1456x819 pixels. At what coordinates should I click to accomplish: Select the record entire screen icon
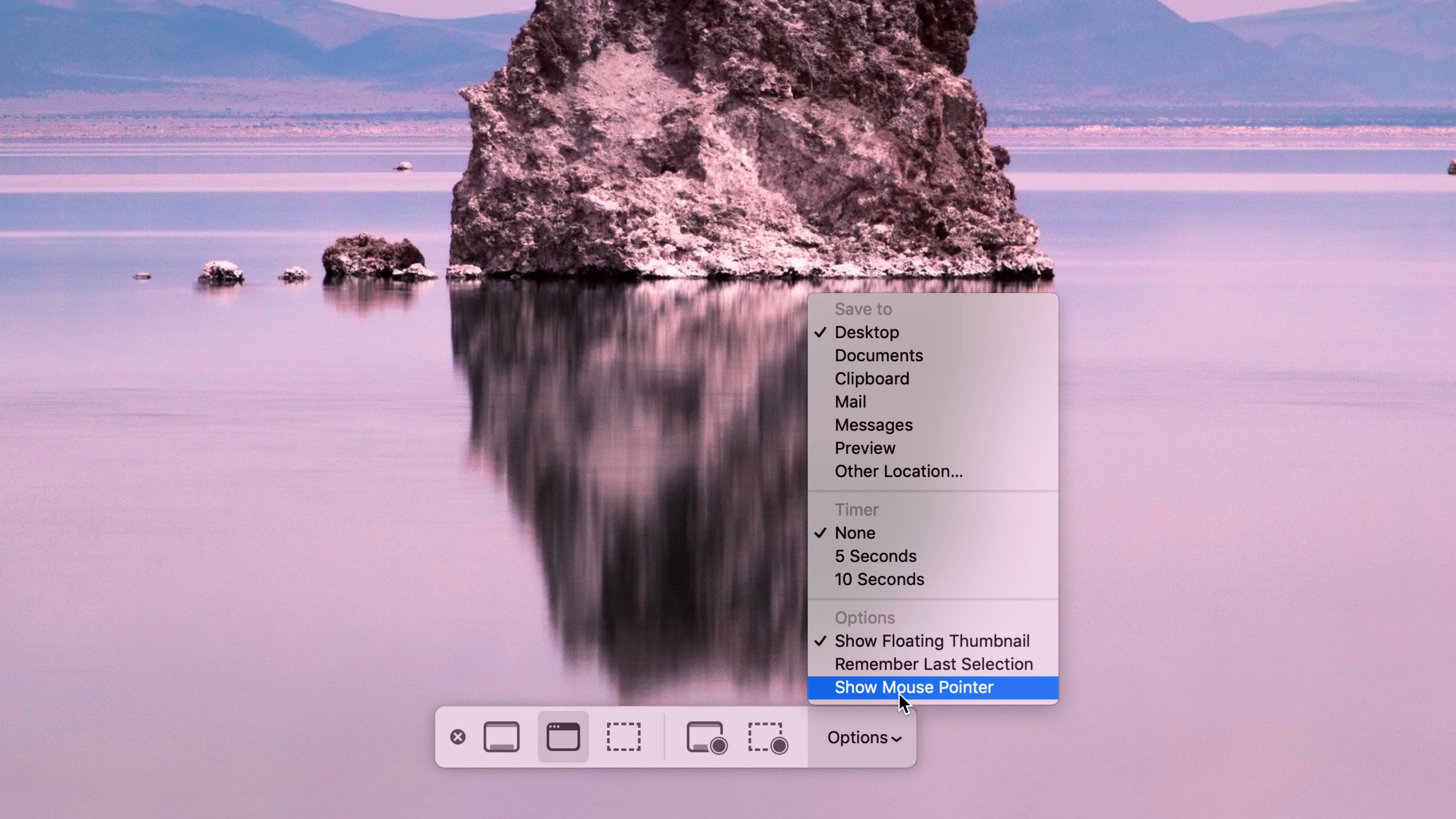[707, 737]
